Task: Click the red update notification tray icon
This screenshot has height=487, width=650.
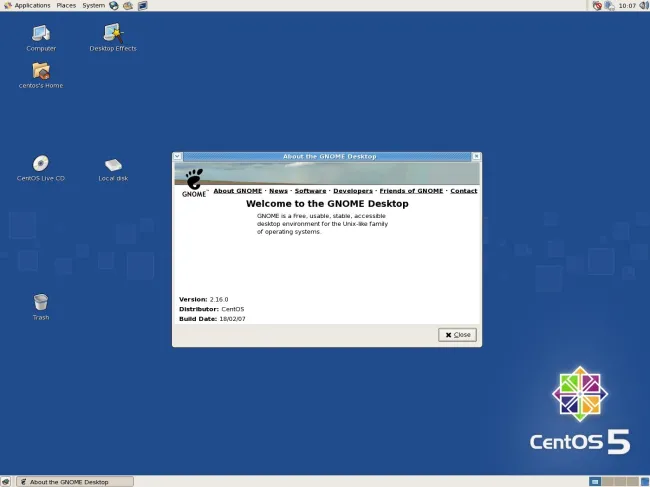Action: [x=597, y=5]
